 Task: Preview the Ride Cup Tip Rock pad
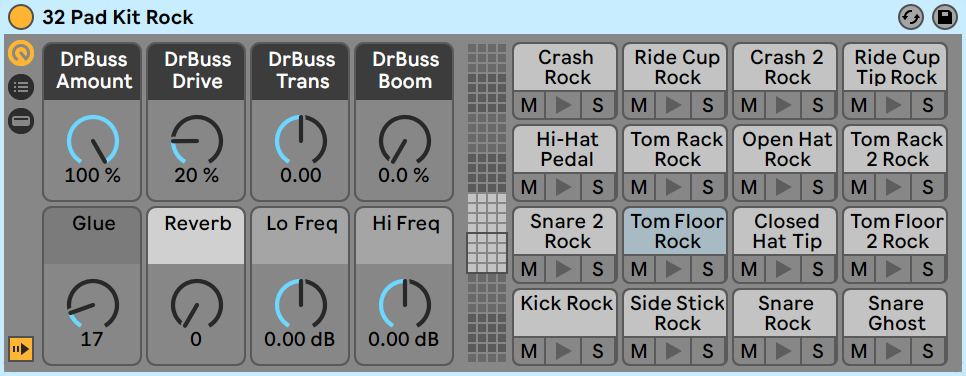pos(893,105)
